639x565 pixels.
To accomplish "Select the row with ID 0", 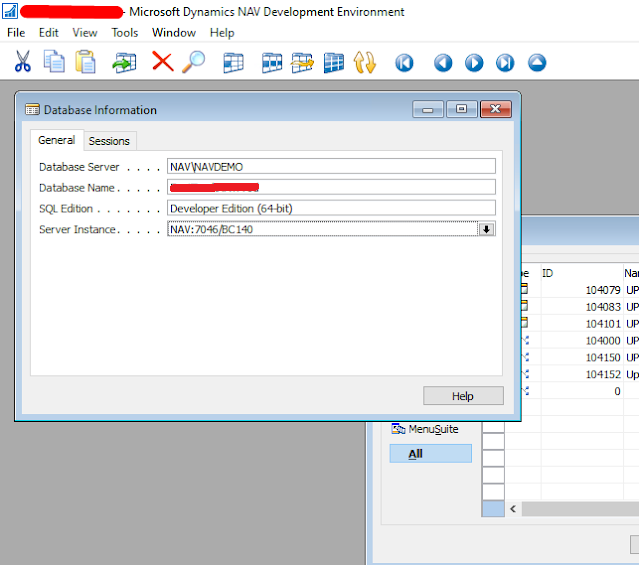I will [580, 391].
